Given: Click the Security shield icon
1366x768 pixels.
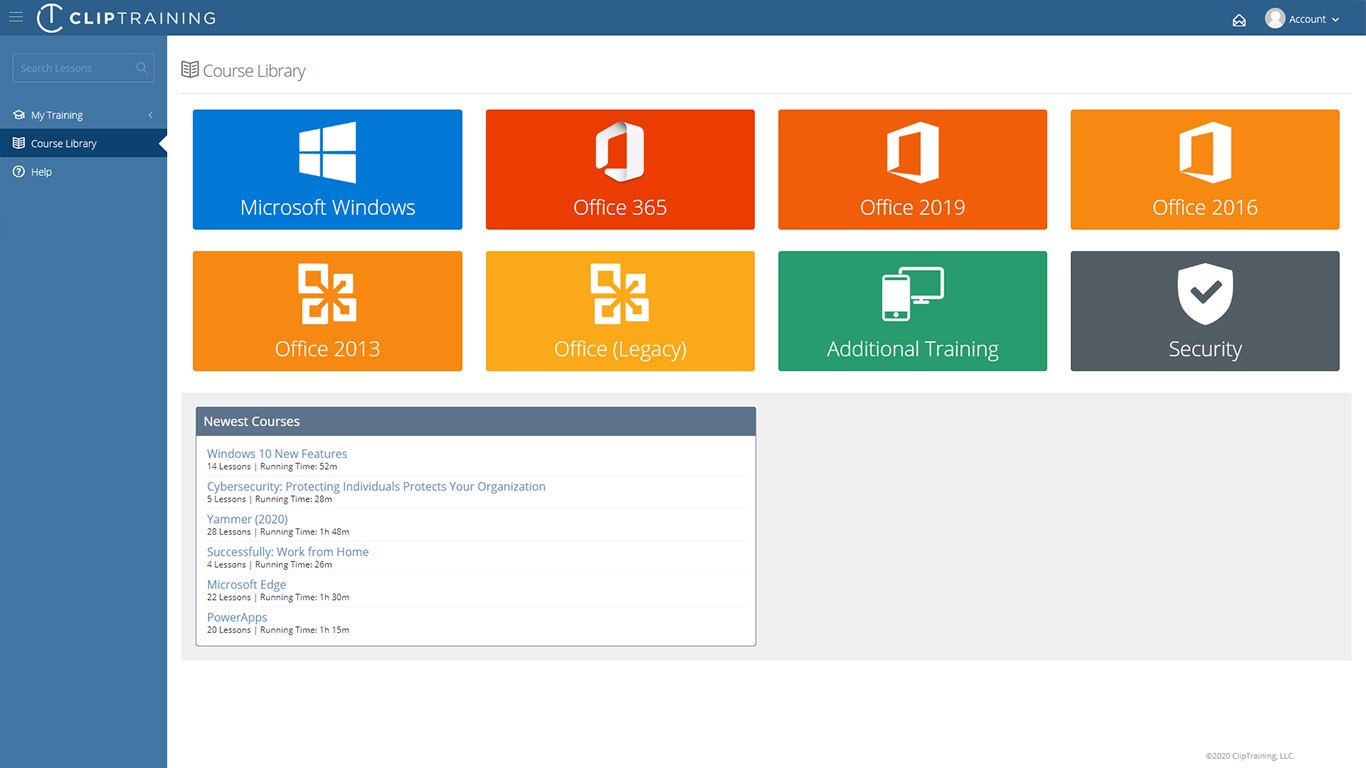Looking at the screenshot, I should point(1205,294).
